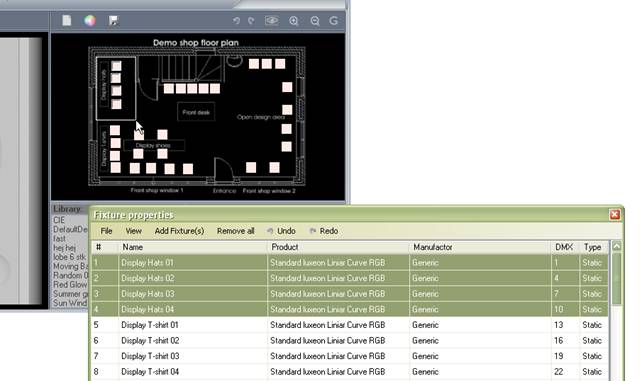Click the save floppy disk icon

tap(113, 20)
